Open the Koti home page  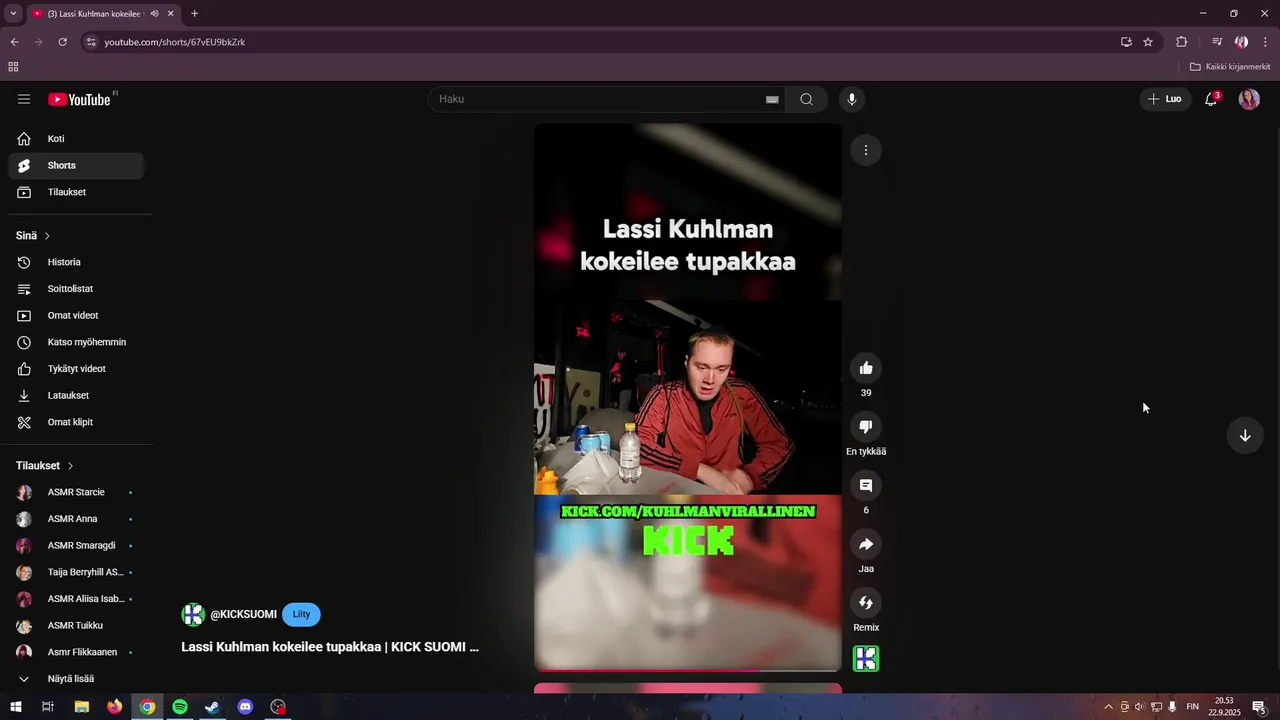click(76, 139)
